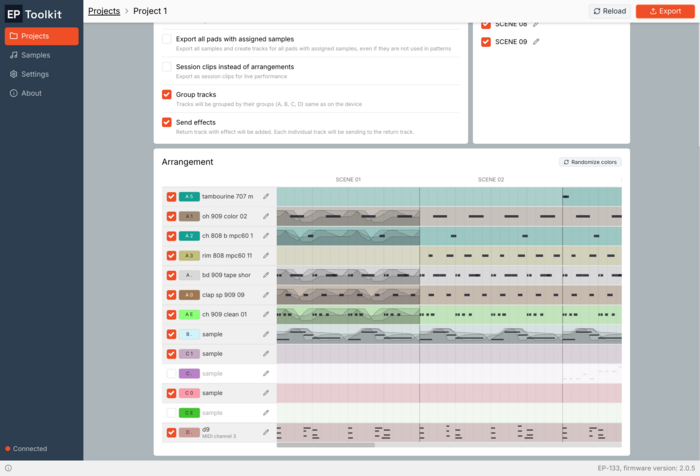Screen dimensions: 700x476
Task: Uncheck the d9 MIDI channel track
Action: click(x=171, y=432)
